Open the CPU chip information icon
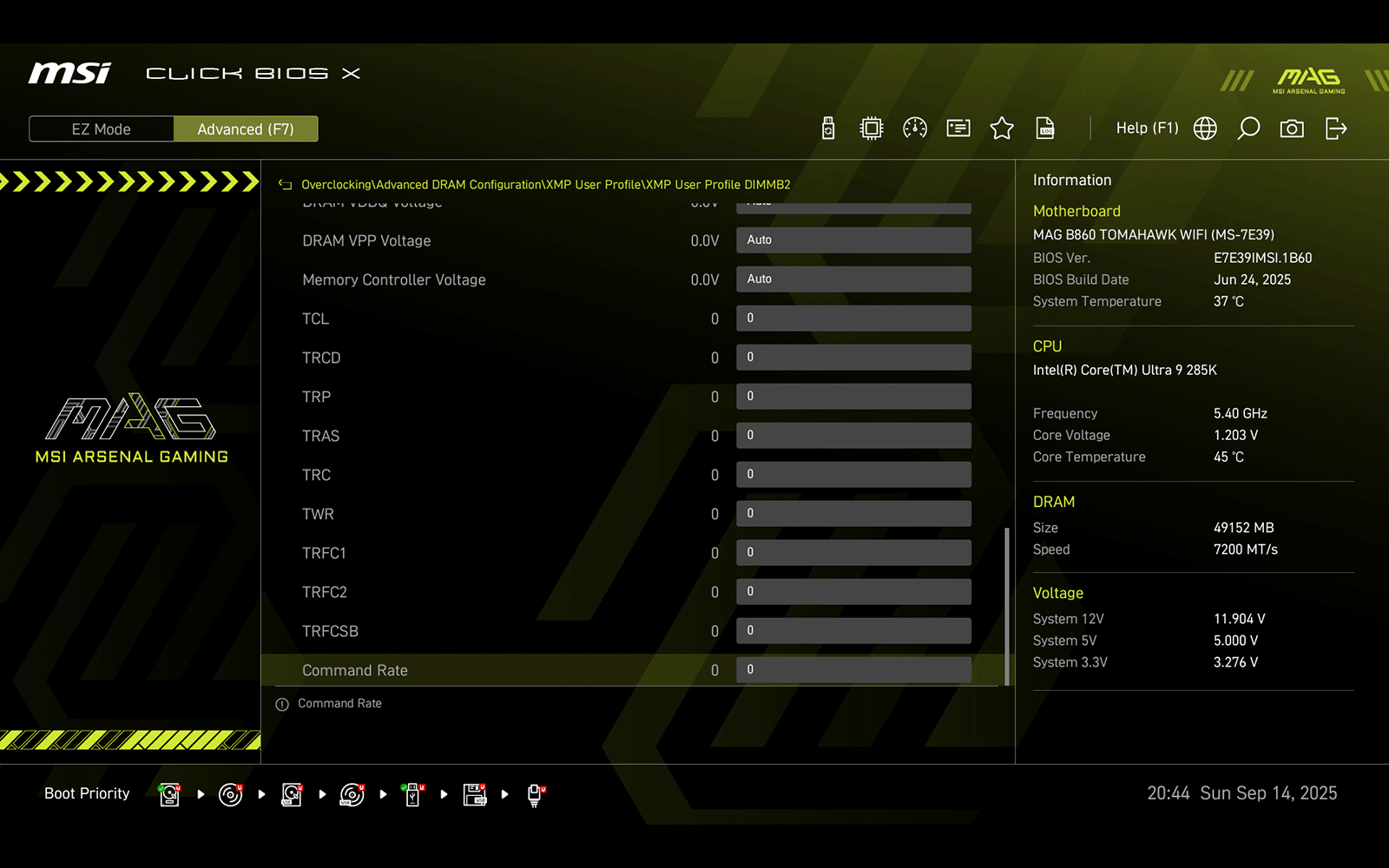This screenshot has width=1389, height=868. click(x=871, y=128)
